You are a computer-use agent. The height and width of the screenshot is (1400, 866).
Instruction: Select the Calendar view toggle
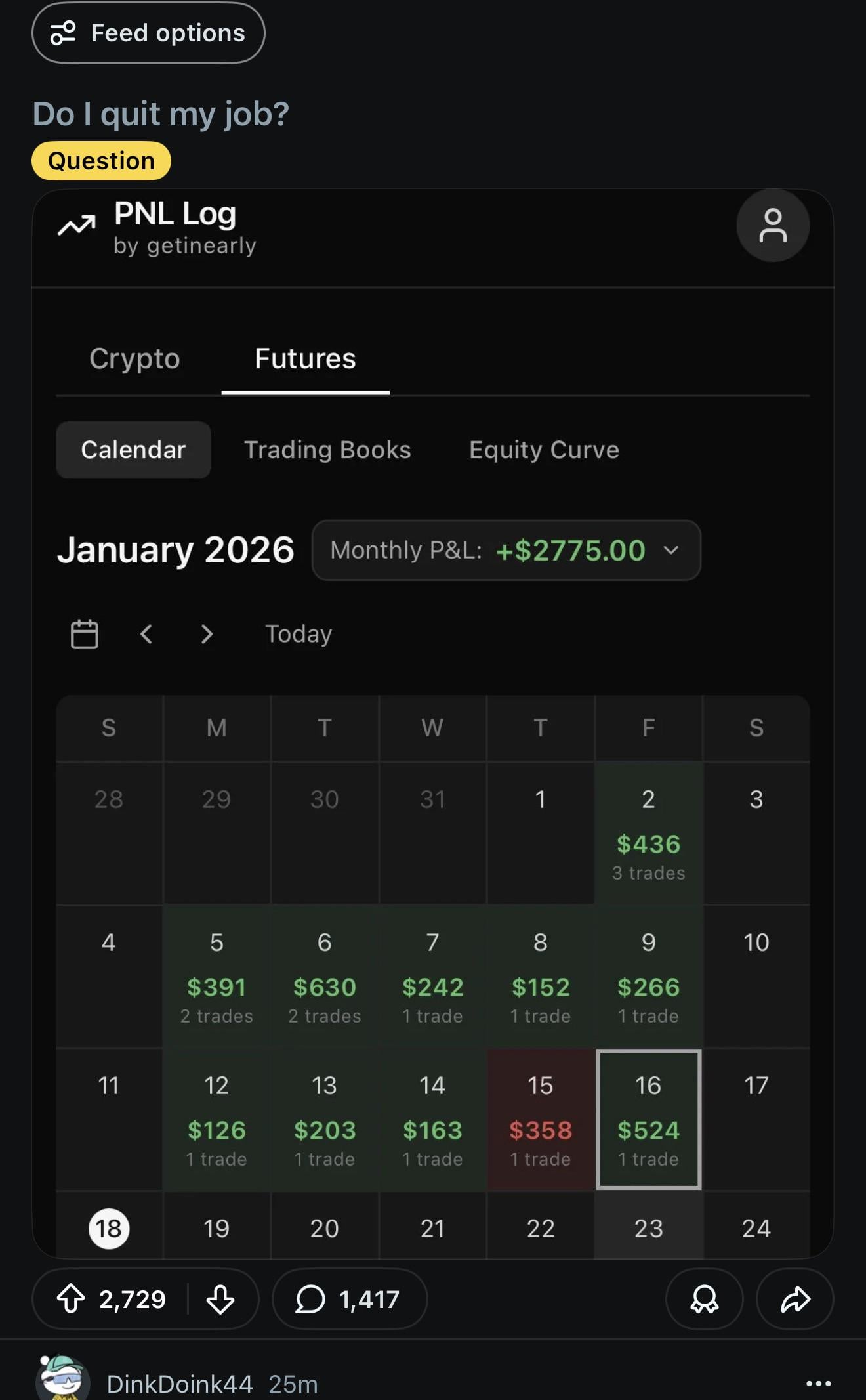tap(133, 450)
